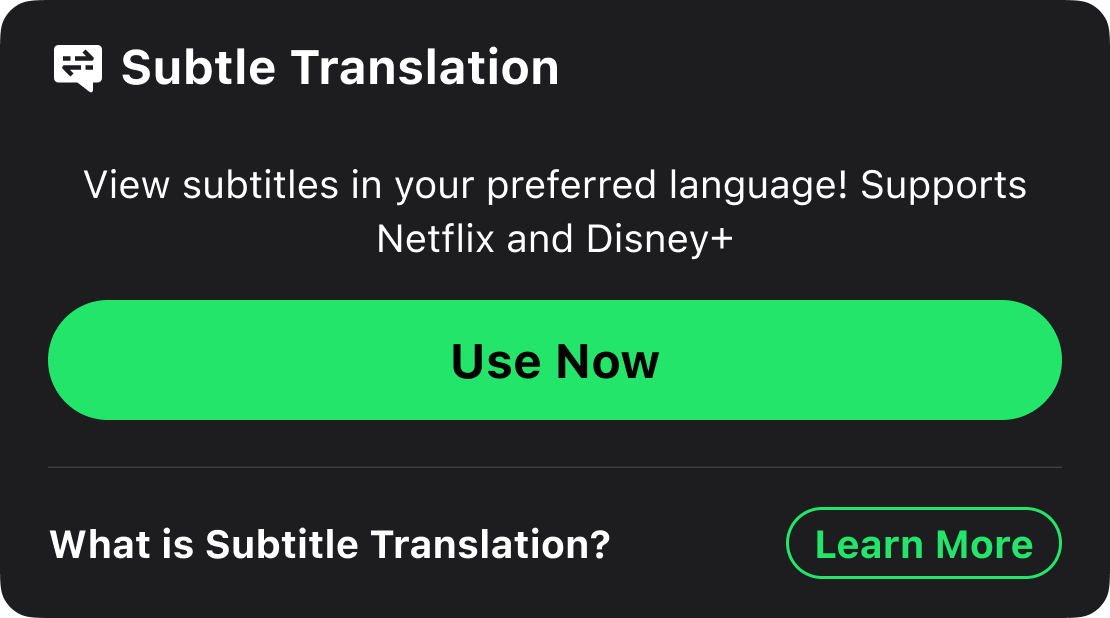Select the word "Supports" in description
1110x618 pixels.
[x=943, y=186]
